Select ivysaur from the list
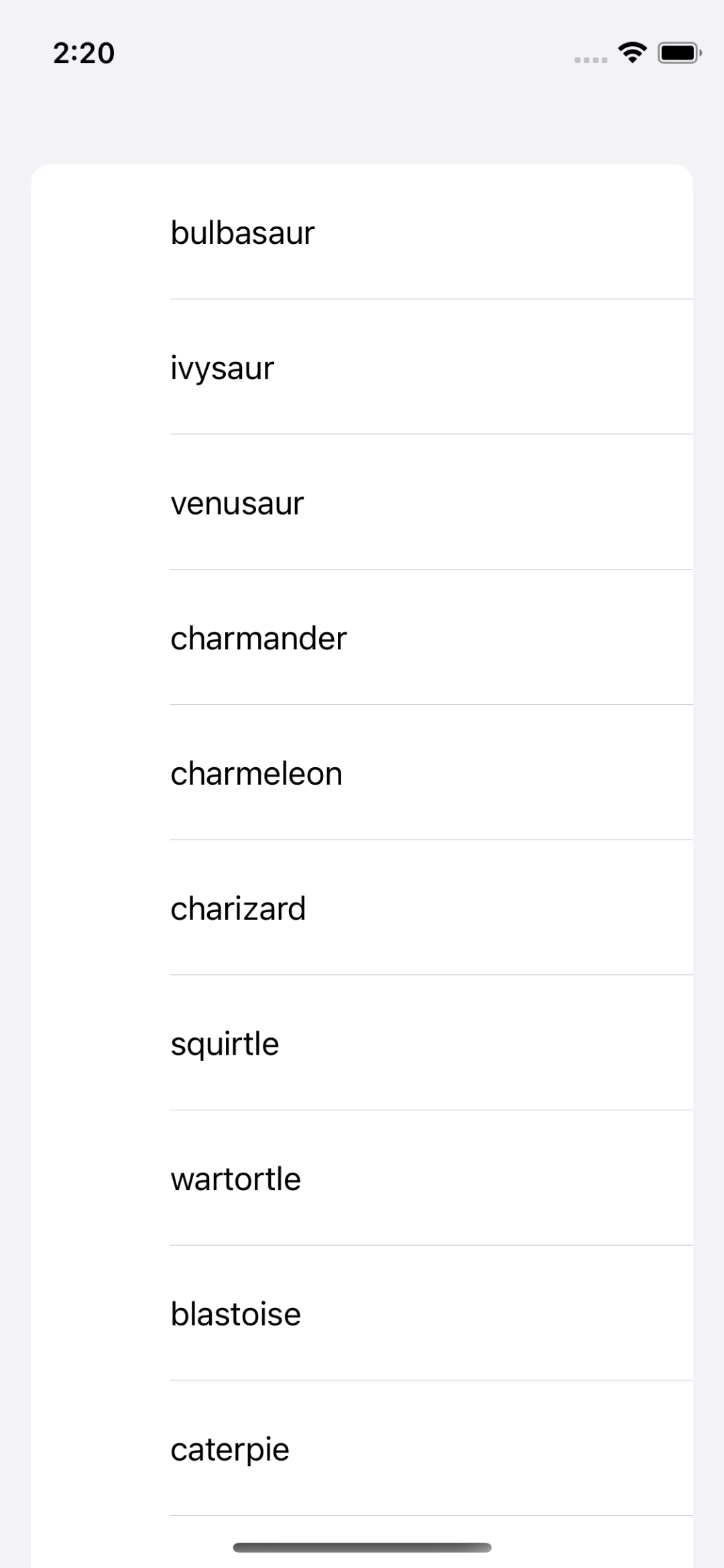The height and width of the screenshot is (1568, 724). click(223, 368)
